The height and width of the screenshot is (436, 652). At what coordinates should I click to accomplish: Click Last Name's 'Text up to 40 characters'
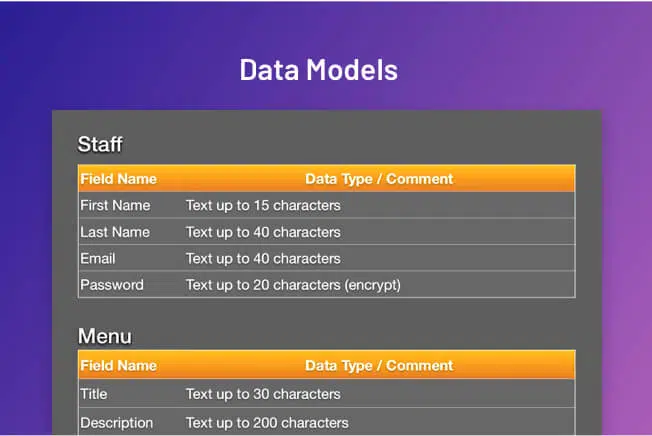[263, 232]
